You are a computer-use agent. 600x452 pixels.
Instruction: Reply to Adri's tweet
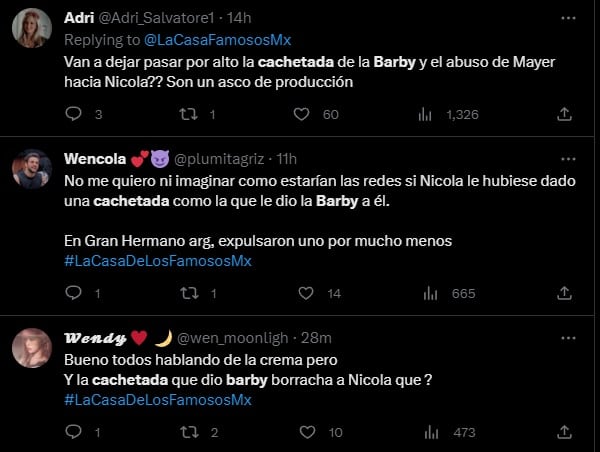[73, 115]
